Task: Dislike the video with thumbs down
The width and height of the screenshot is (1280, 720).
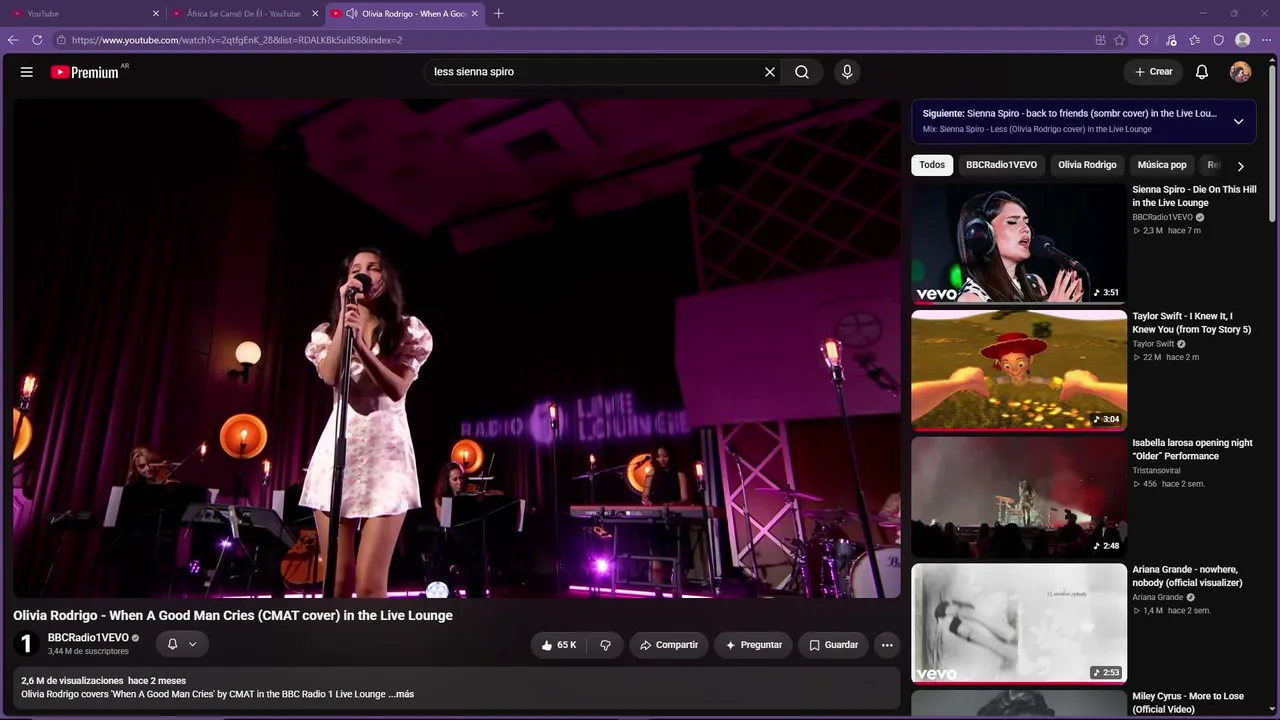Action: [605, 645]
